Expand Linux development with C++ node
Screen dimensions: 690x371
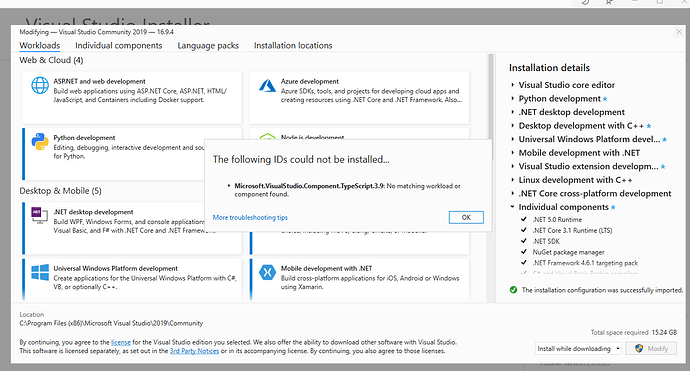click(x=513, y=180)
